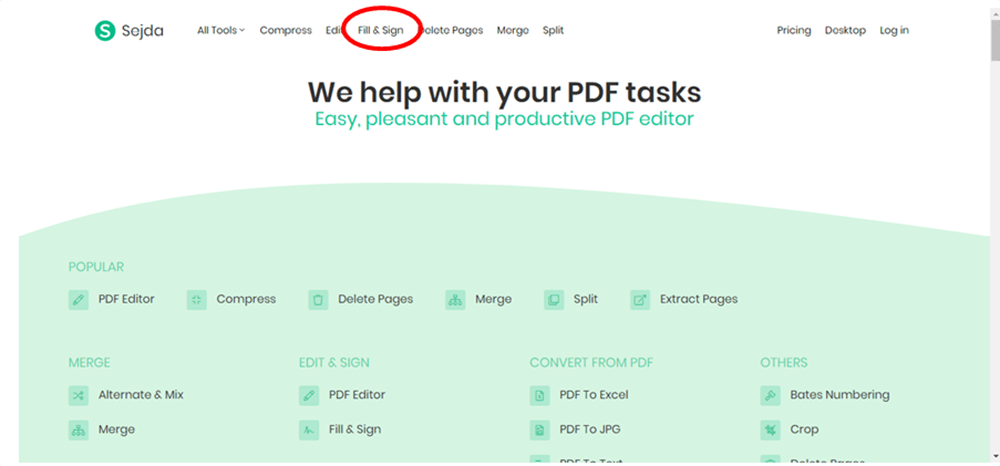Screen dimensions: 1000x466
Task: Click the PDF To Excel icon
Action: [540, 395]
